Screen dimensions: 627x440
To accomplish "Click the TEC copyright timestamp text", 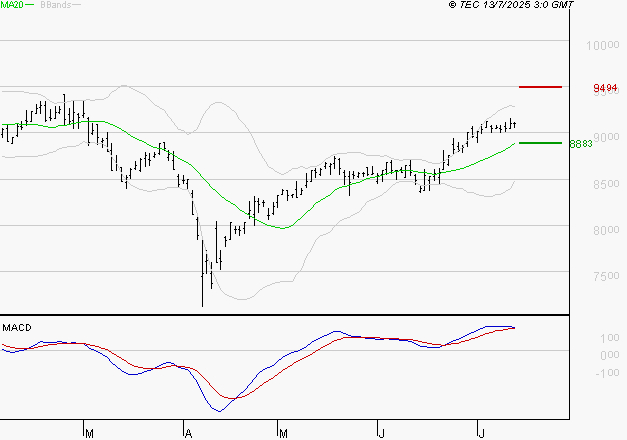I will 511,5.
